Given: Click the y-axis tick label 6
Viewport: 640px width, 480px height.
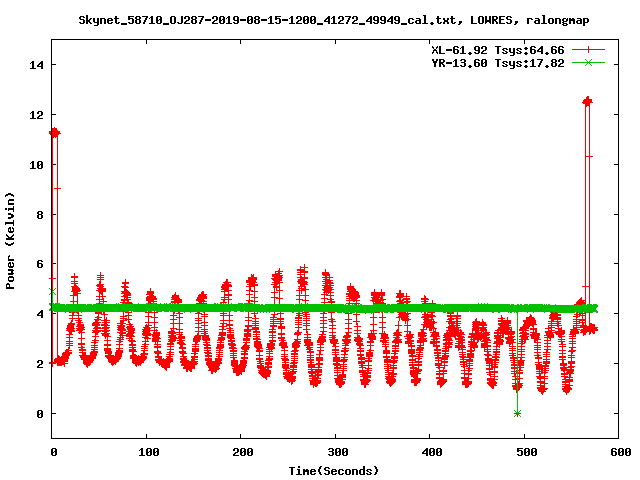Looking at the screenshot, I should [40, 264].
